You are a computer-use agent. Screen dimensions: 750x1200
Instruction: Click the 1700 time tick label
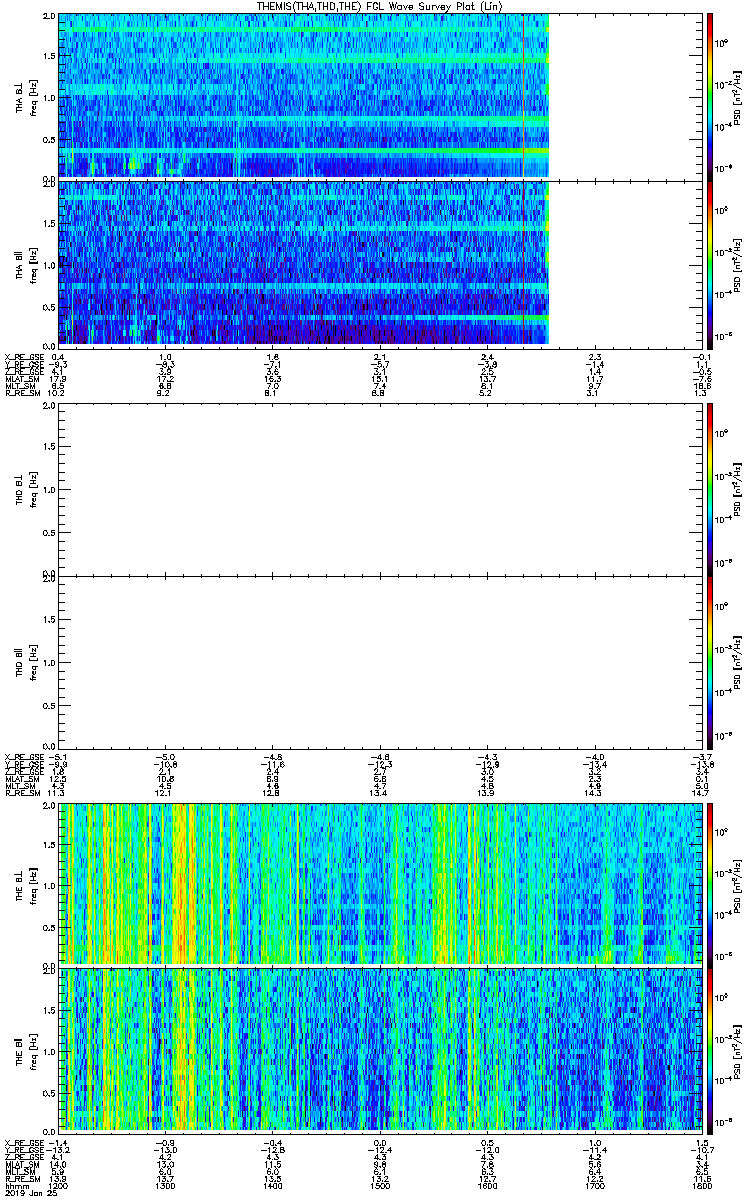(x=594, y=1184)
